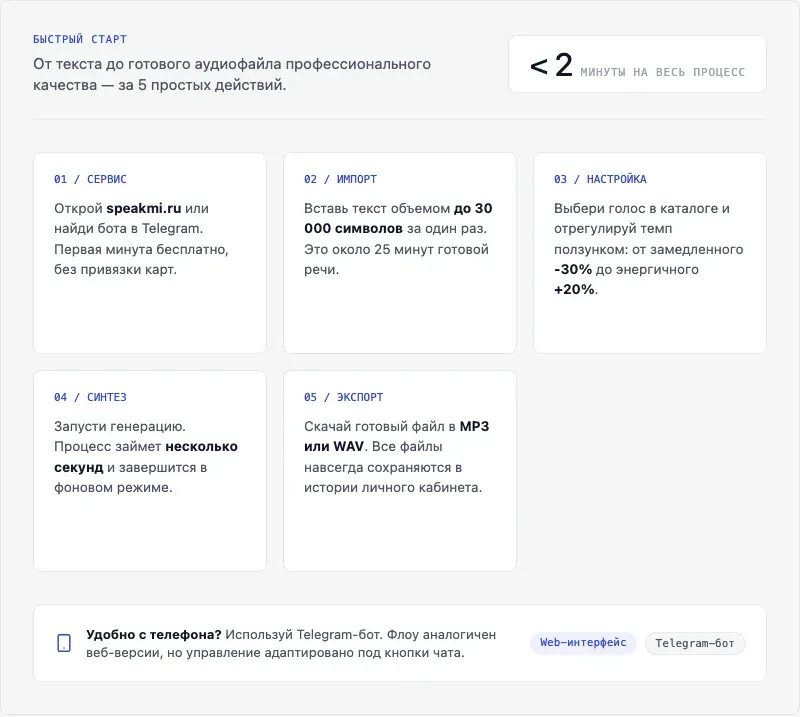
Task: Click "веб-версии, но управление адаптировано" line
Action: point(276,653)
